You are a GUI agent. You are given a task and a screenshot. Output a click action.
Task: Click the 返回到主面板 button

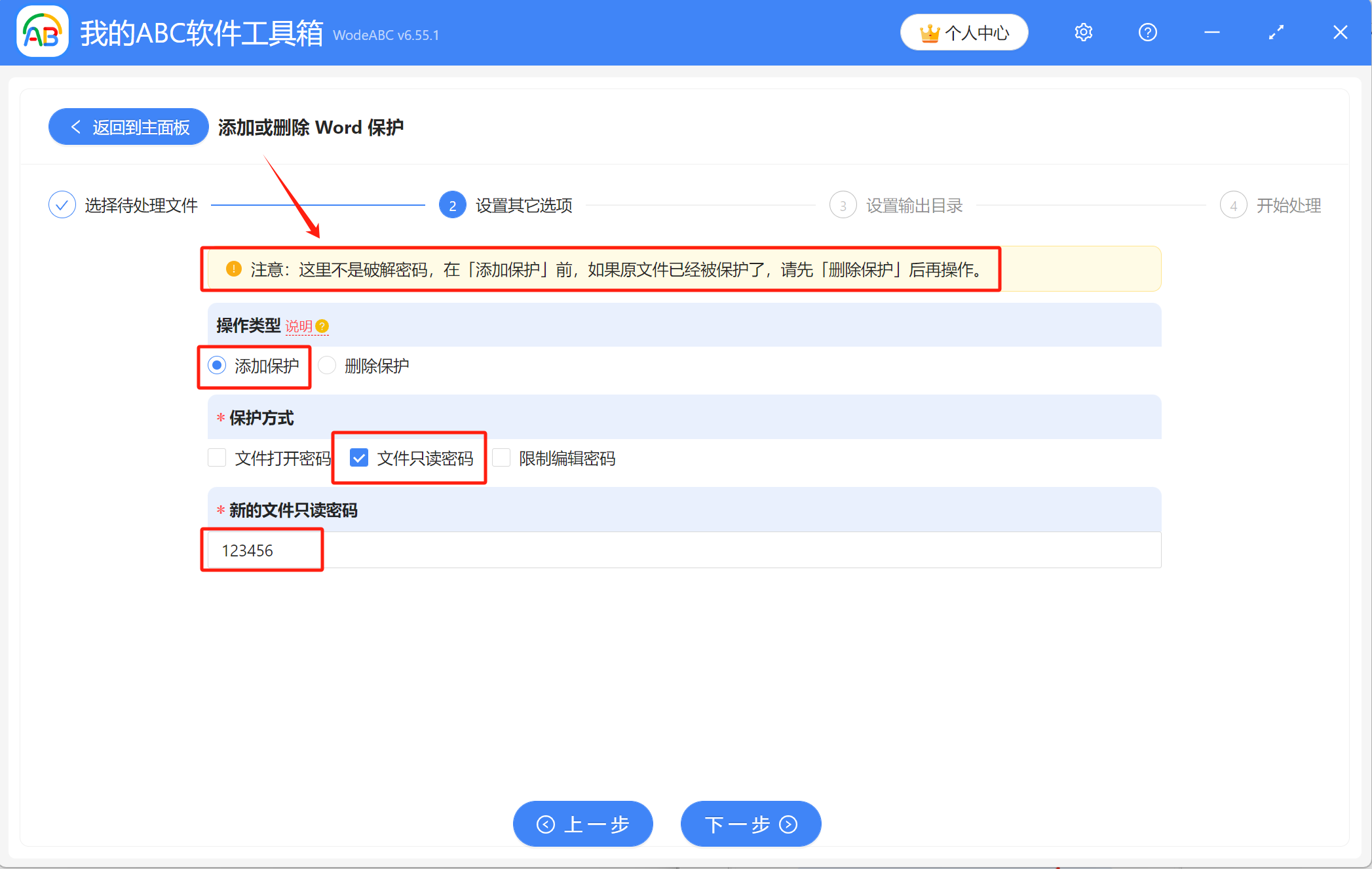tap(128, 126)
